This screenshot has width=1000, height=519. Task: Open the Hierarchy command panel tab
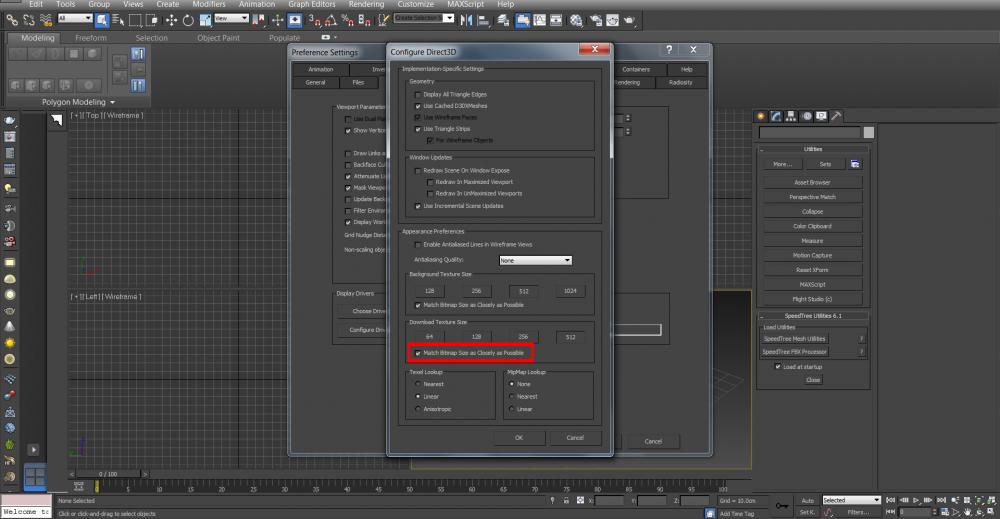(791, 116)
